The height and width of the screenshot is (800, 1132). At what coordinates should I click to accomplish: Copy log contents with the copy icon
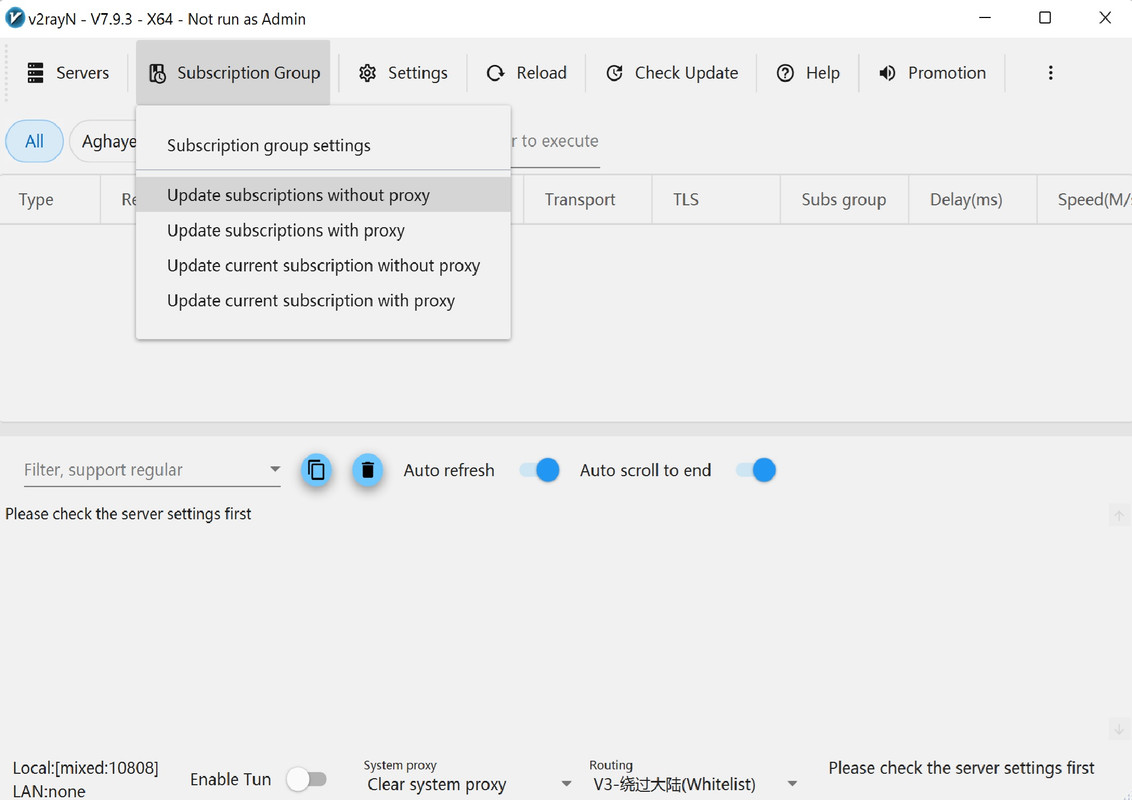(316, 470)
